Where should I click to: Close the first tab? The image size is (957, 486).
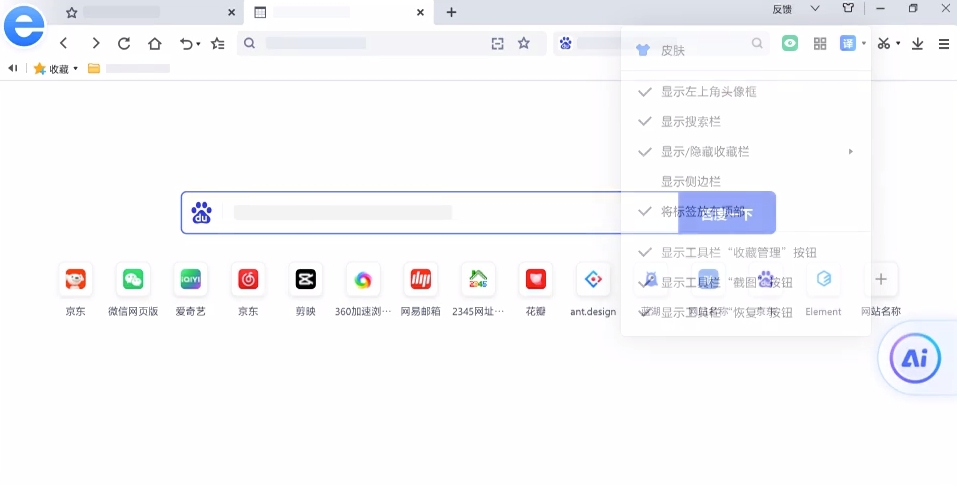click(x=231, y=12)
